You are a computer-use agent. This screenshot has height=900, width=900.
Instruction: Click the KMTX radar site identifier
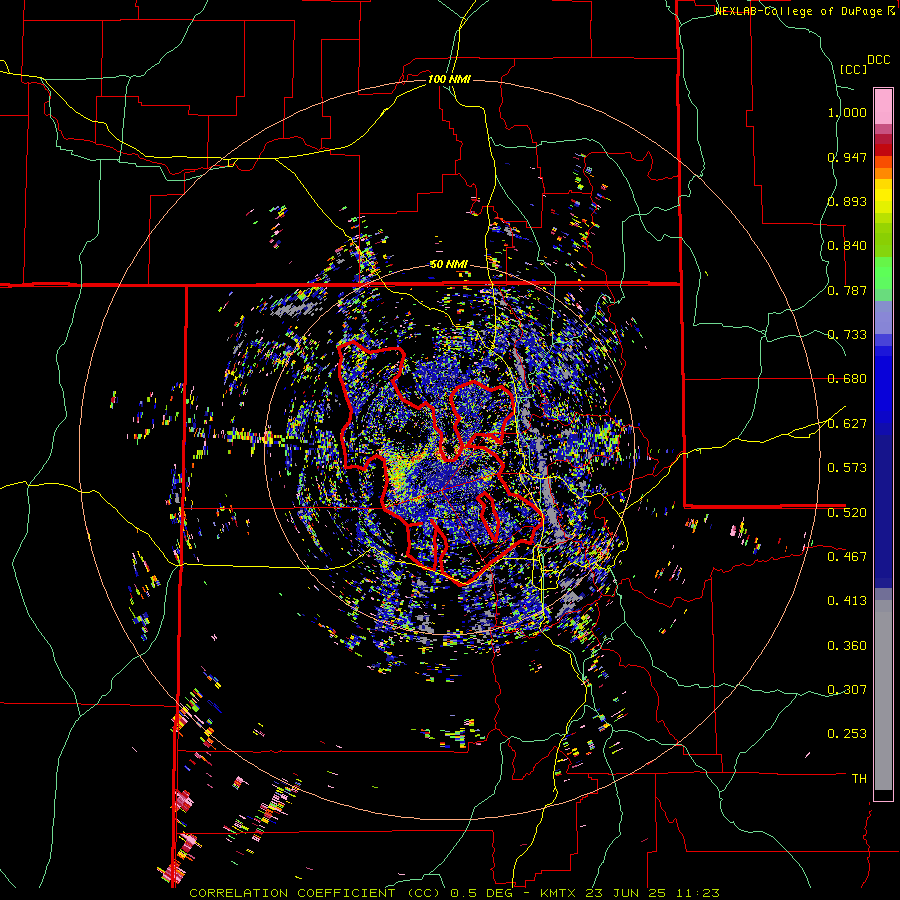click(x=558, y=893)
